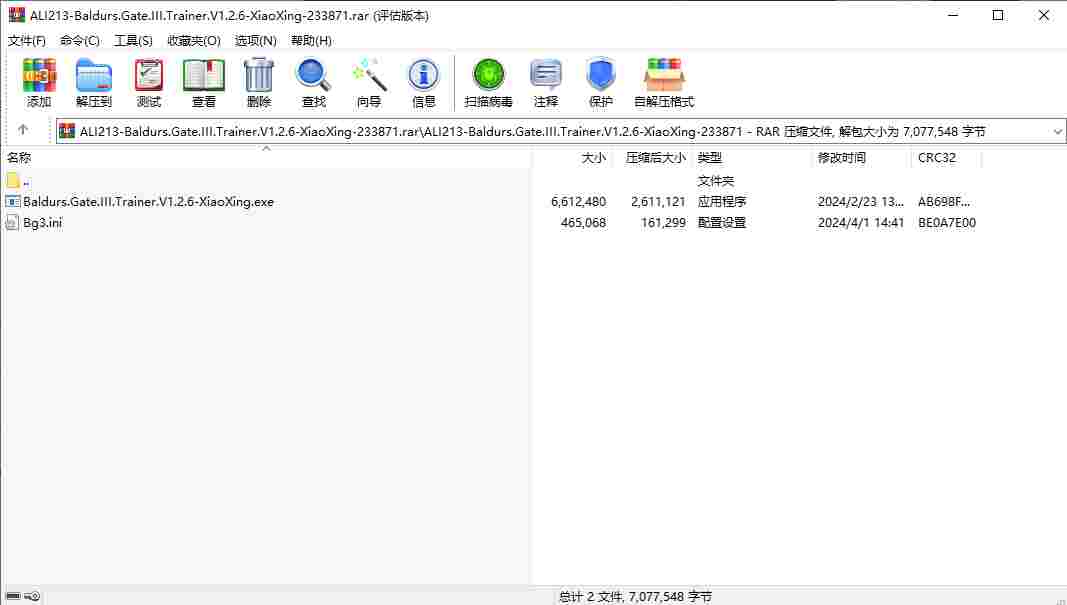
Task: Open the 命令(C) menu
Action: [x=80, y=41]
